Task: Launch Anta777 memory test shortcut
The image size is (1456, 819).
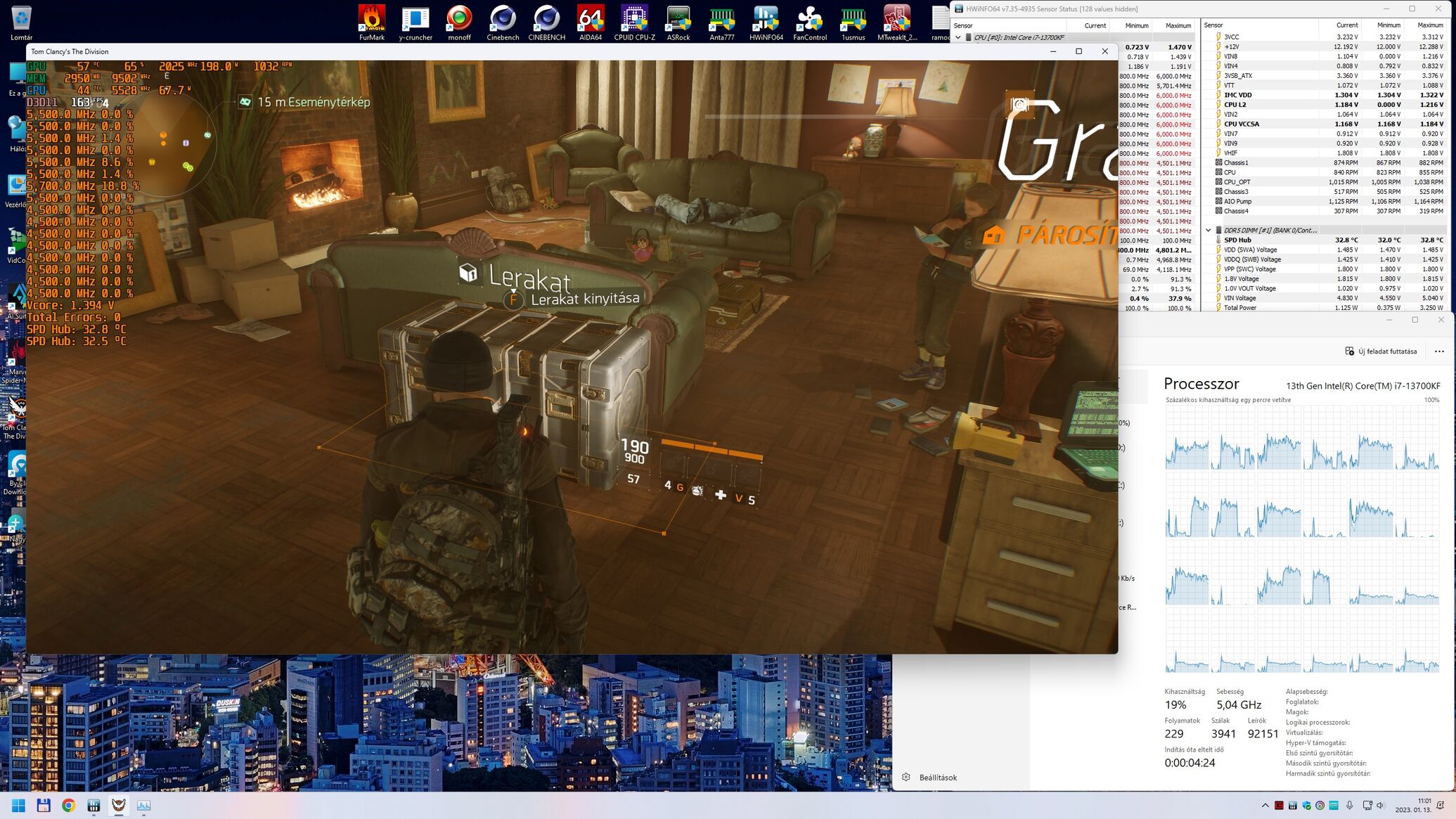Action: click(722, 22)
